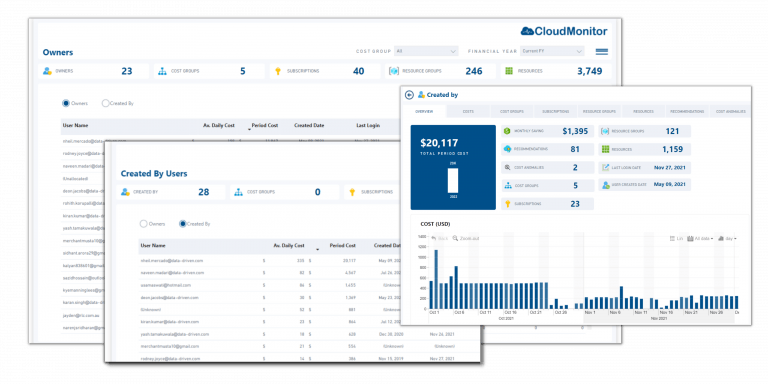Sort by Period Cost in Created By Users table
This screenshot has height=384, width=768.
coord(343,245)
